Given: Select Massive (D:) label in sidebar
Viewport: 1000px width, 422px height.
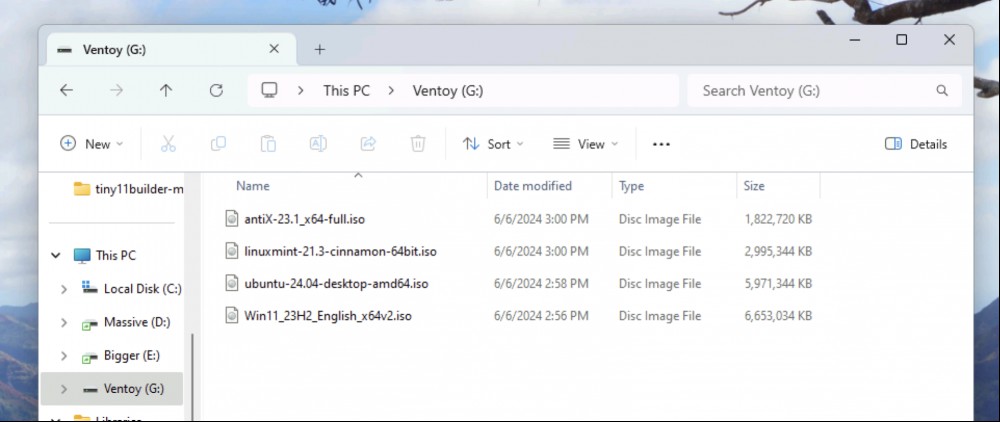Looking at the screenshot, I should click(x=137, y=323).
